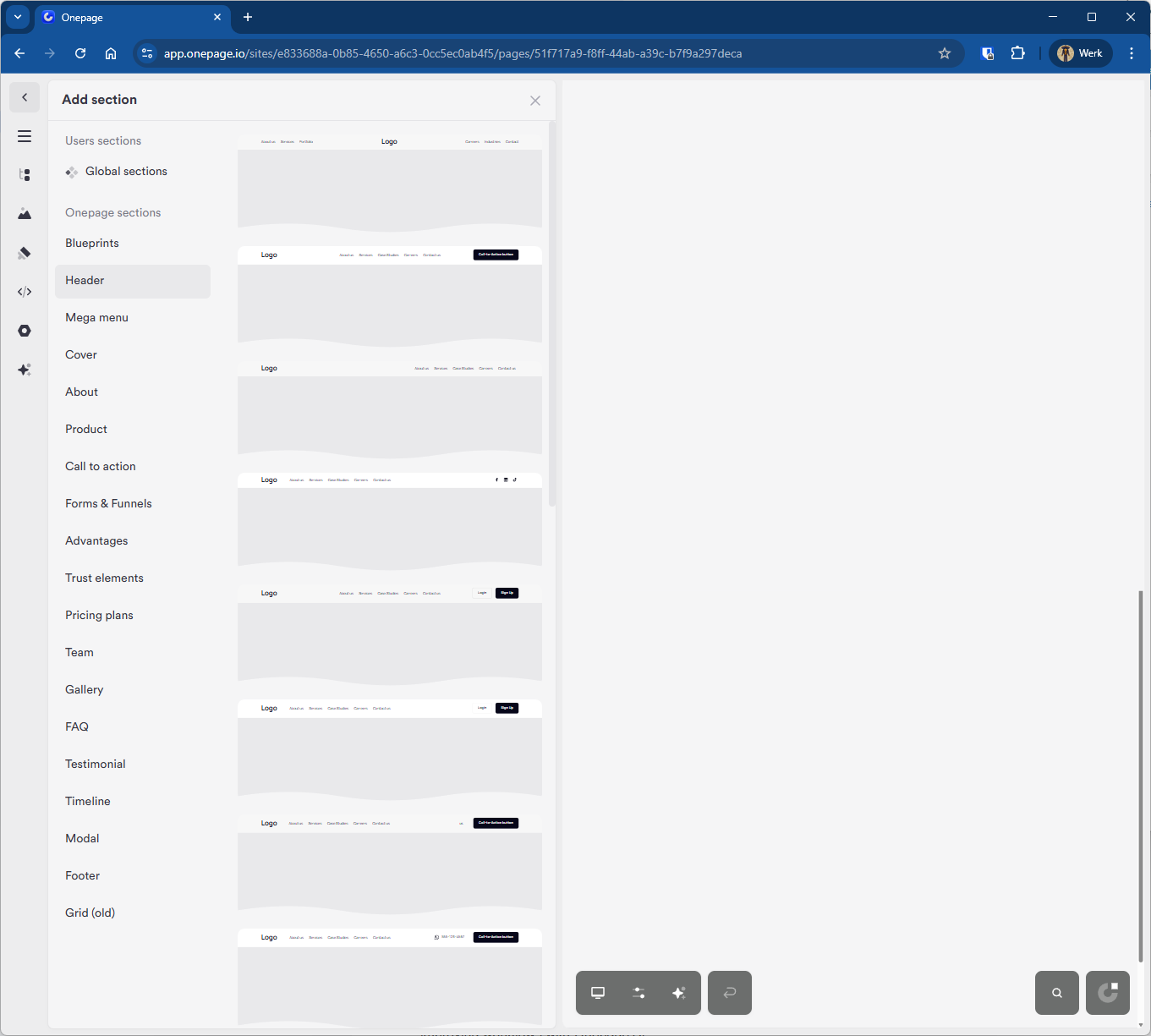Open the custom code icon in sidebar
Viewport: 1151px width, 1036px height.
pyautogui.click(x=25, y=292)
